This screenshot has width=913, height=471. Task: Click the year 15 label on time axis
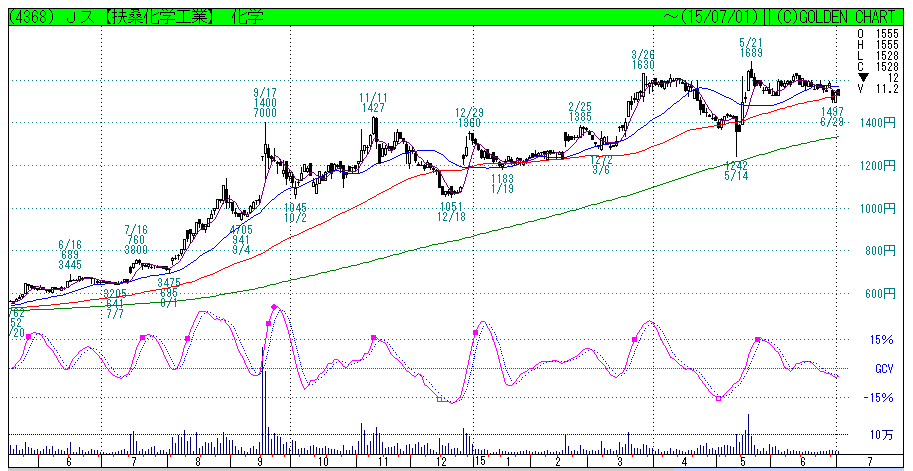point(480,462)
